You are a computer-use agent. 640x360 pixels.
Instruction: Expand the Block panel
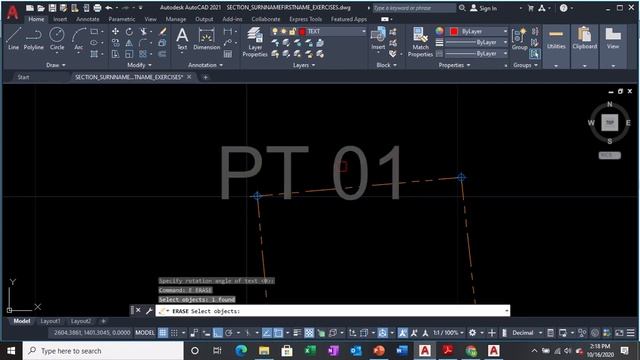(386, 65)
